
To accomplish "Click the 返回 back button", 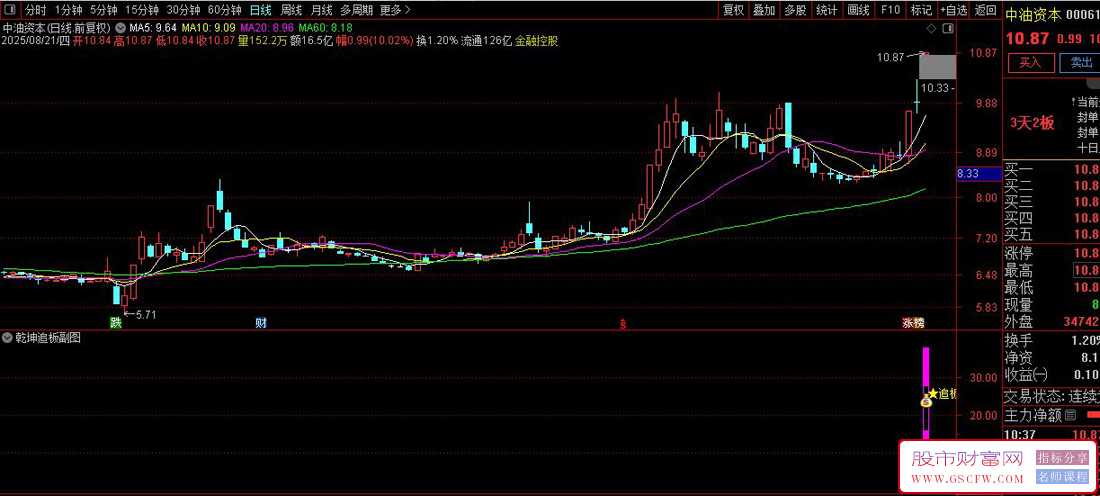I will click(x=985, y=10).
